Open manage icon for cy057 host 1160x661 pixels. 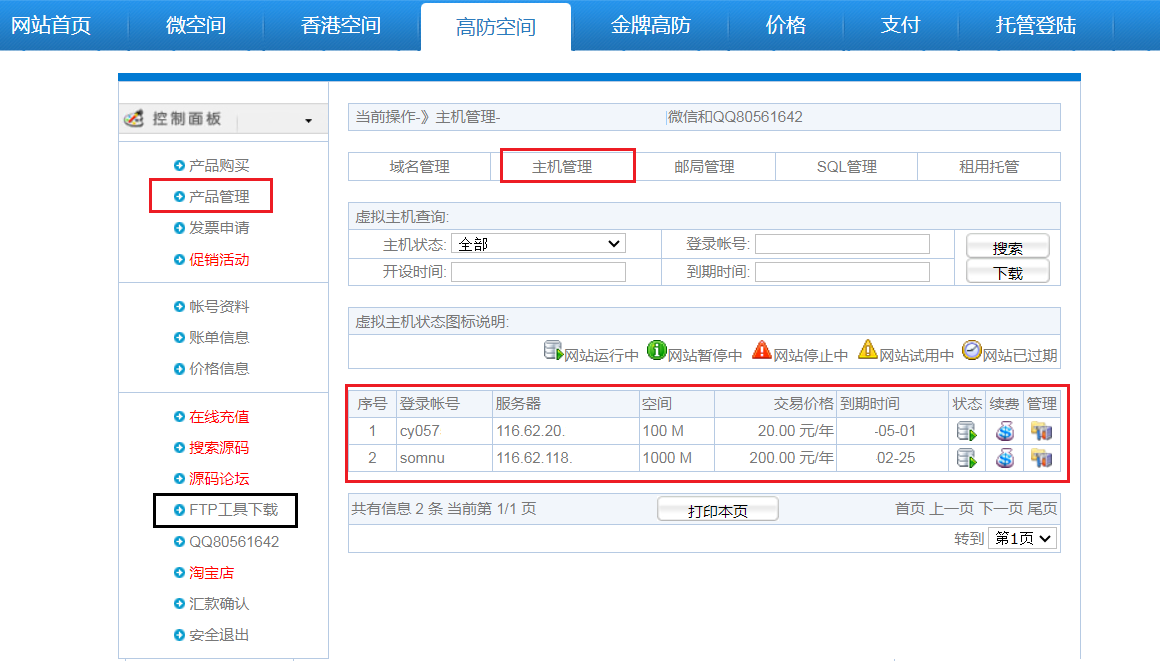(1041, 432)
